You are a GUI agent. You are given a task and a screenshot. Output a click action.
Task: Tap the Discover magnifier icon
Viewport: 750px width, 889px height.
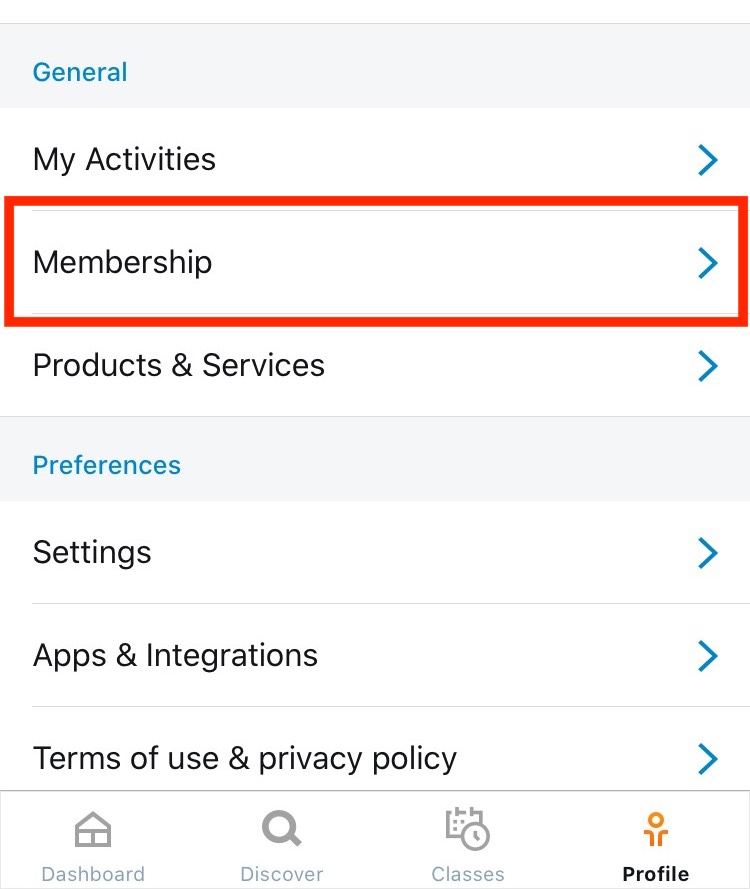[281, 830]
